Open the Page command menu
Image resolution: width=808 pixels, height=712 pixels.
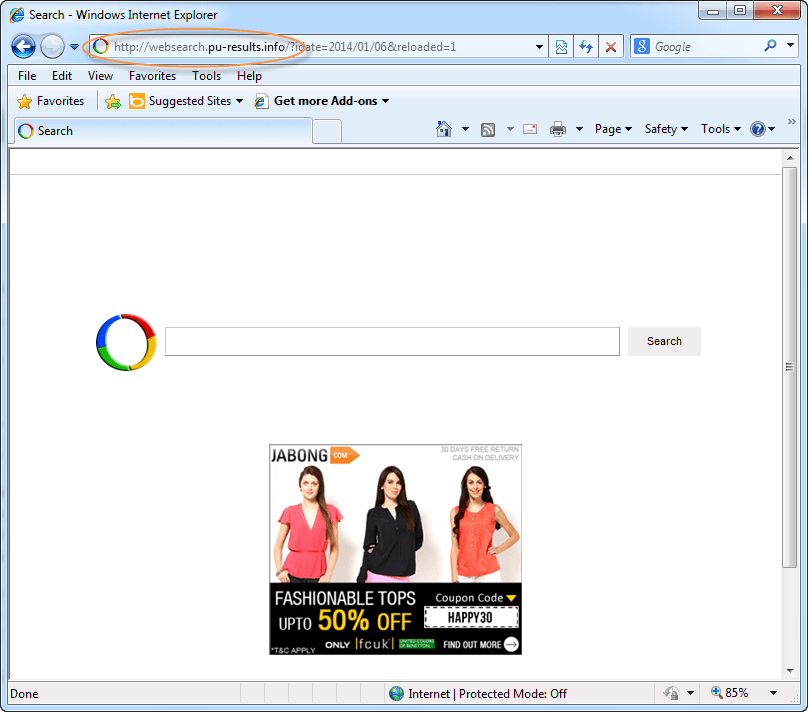613,129
